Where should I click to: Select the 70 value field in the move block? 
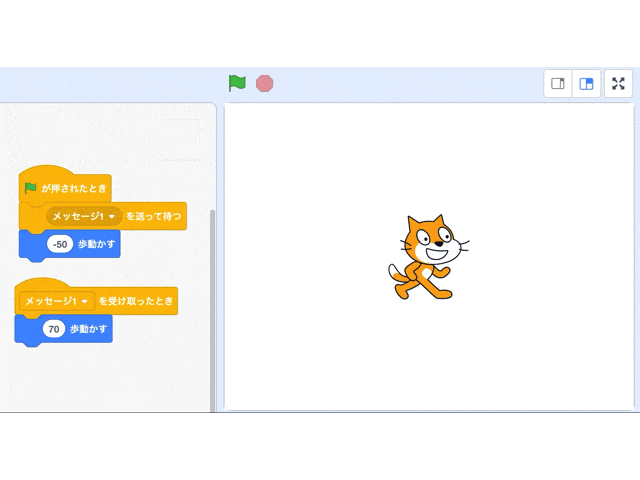pyautogui.click(x=54, y=329)
